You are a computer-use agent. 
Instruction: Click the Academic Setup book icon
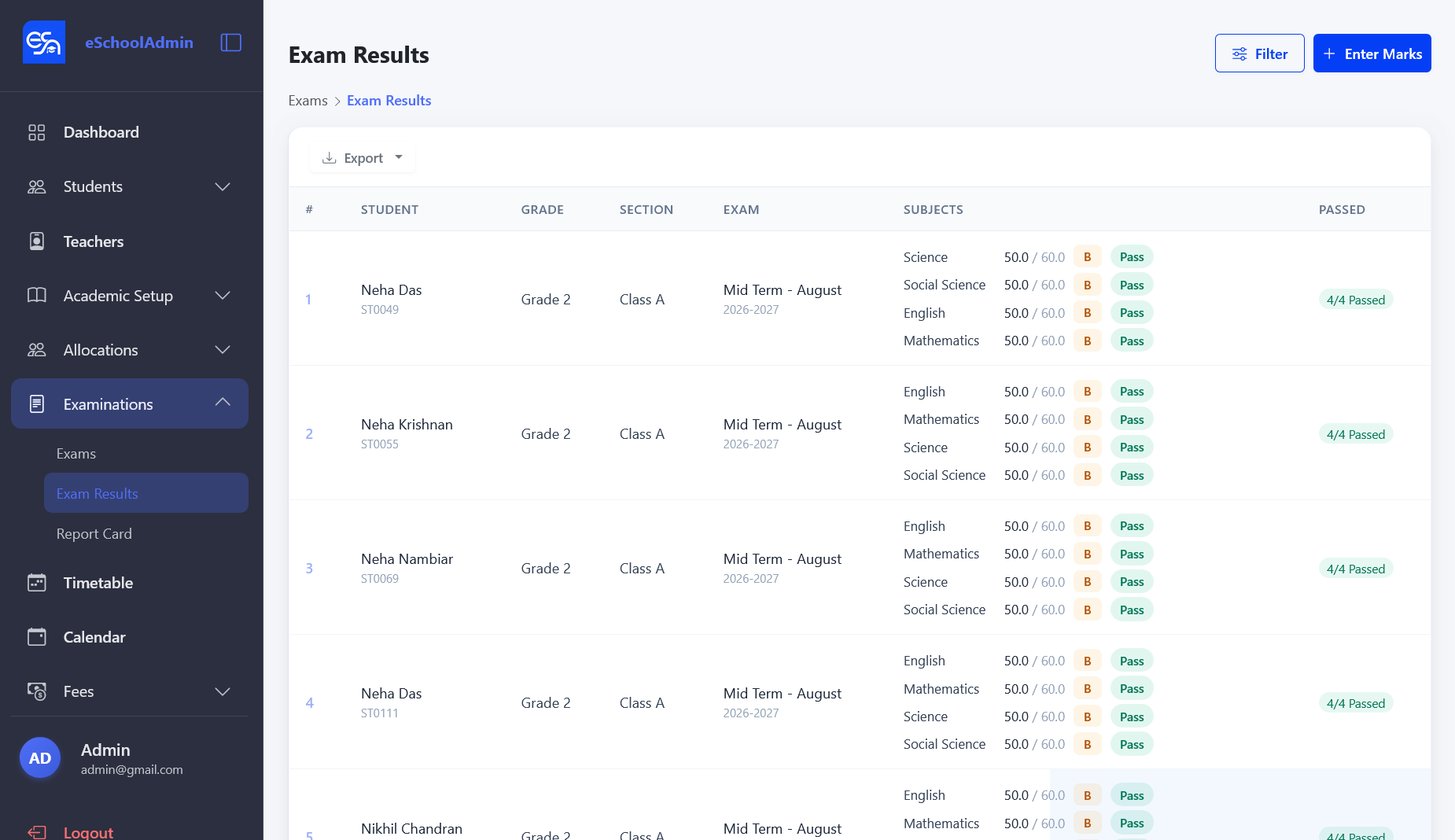click(37, 296)
